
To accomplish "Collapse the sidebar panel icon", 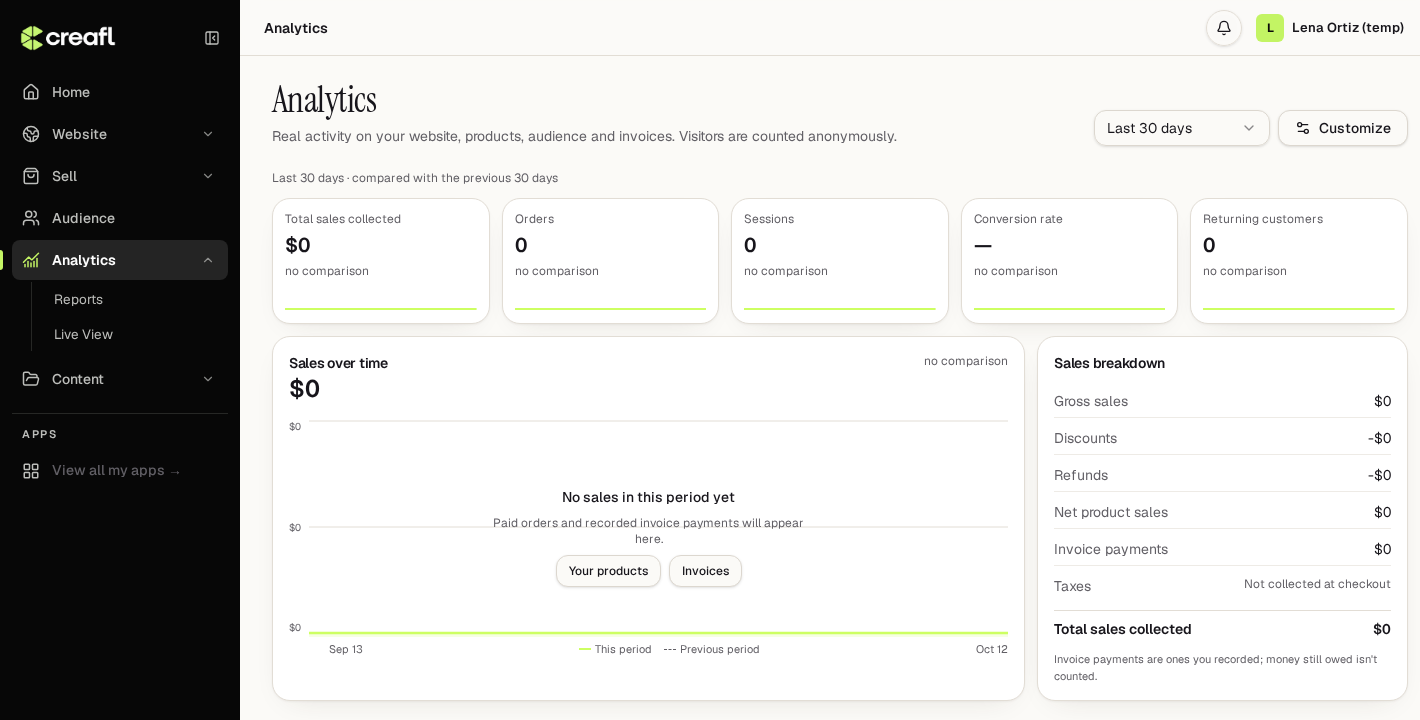I will (212, 38).
